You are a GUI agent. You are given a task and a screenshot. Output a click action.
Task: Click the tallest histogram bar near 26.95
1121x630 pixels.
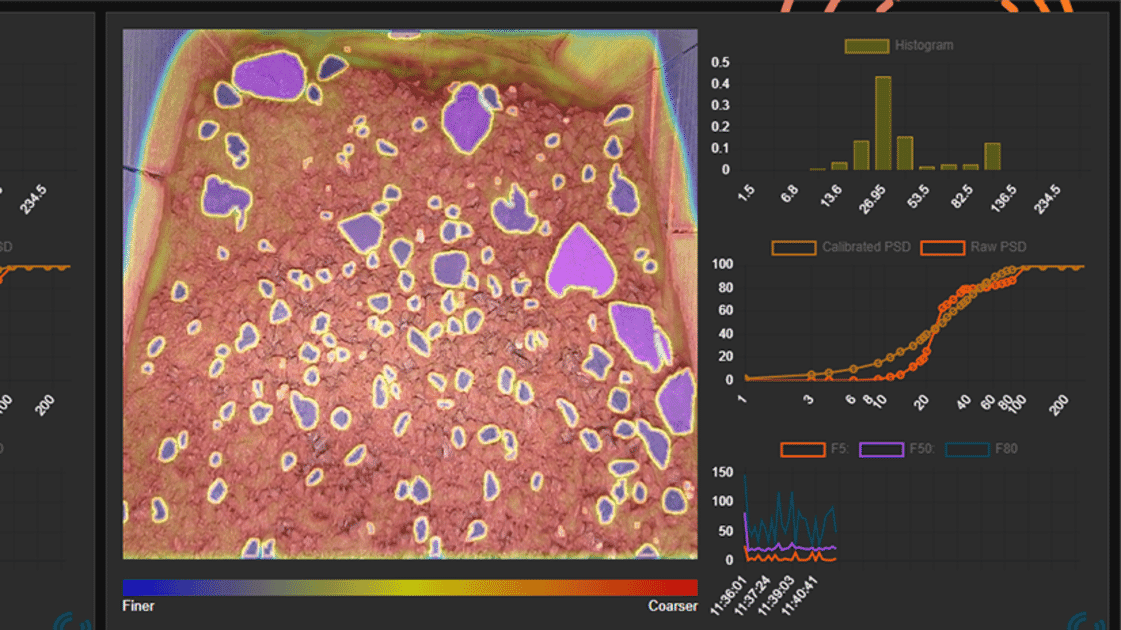[x=883, y=123]
